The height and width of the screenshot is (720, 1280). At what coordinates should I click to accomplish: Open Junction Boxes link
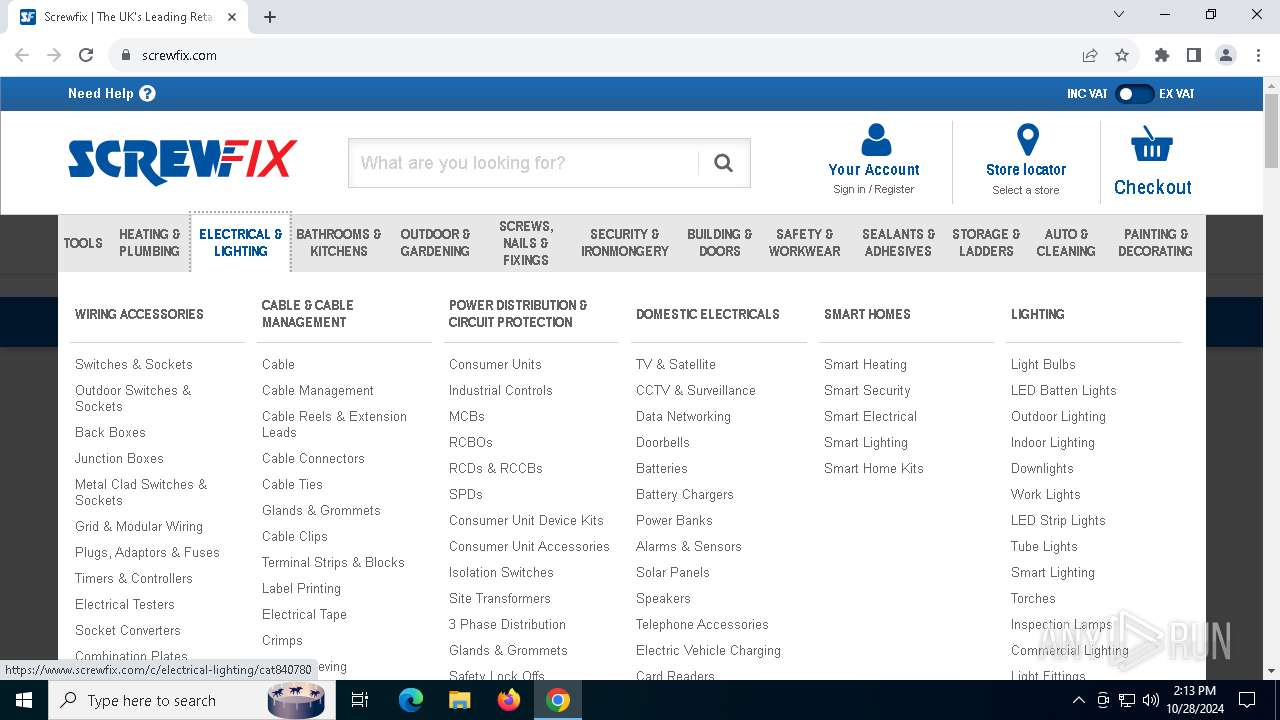click(x=119, y=458)
